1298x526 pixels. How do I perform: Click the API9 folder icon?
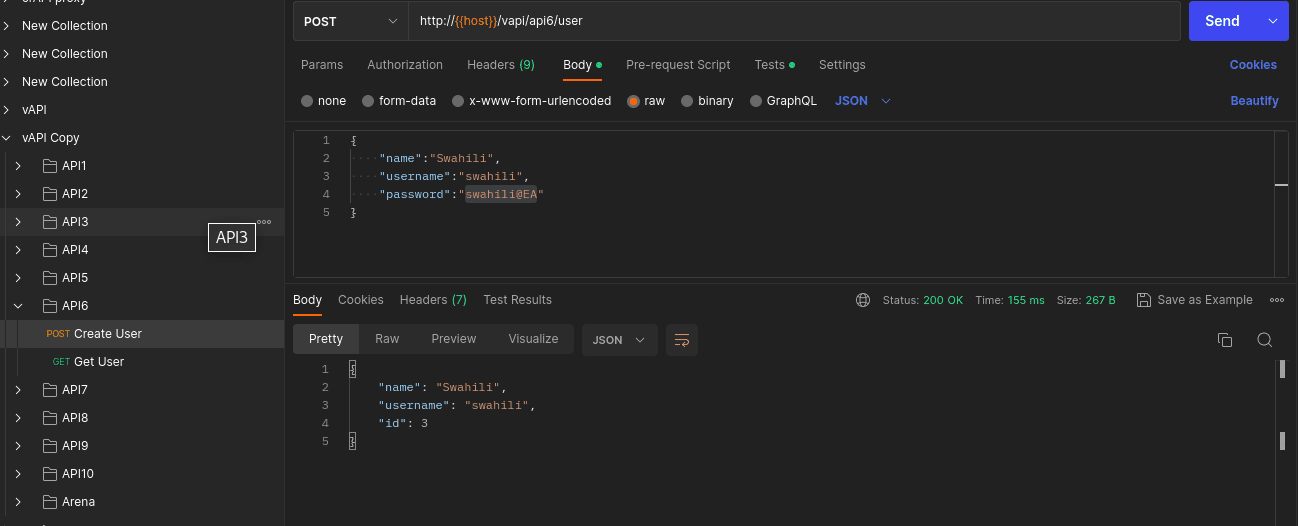coord(49,446)
